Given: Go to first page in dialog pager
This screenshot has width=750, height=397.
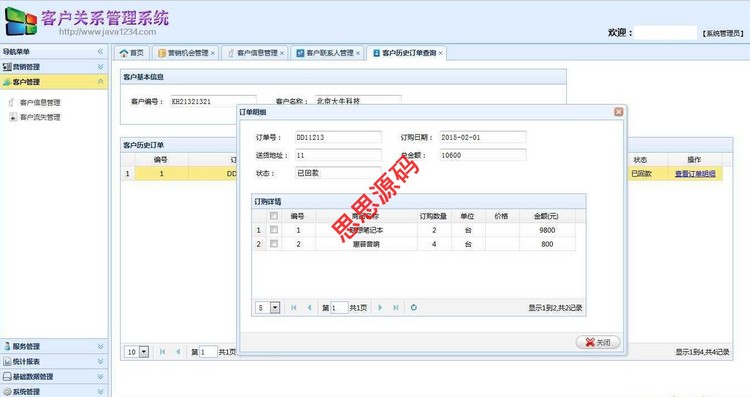Looking at the screenshot, I should pyautogui.click(x=294, y=308).
